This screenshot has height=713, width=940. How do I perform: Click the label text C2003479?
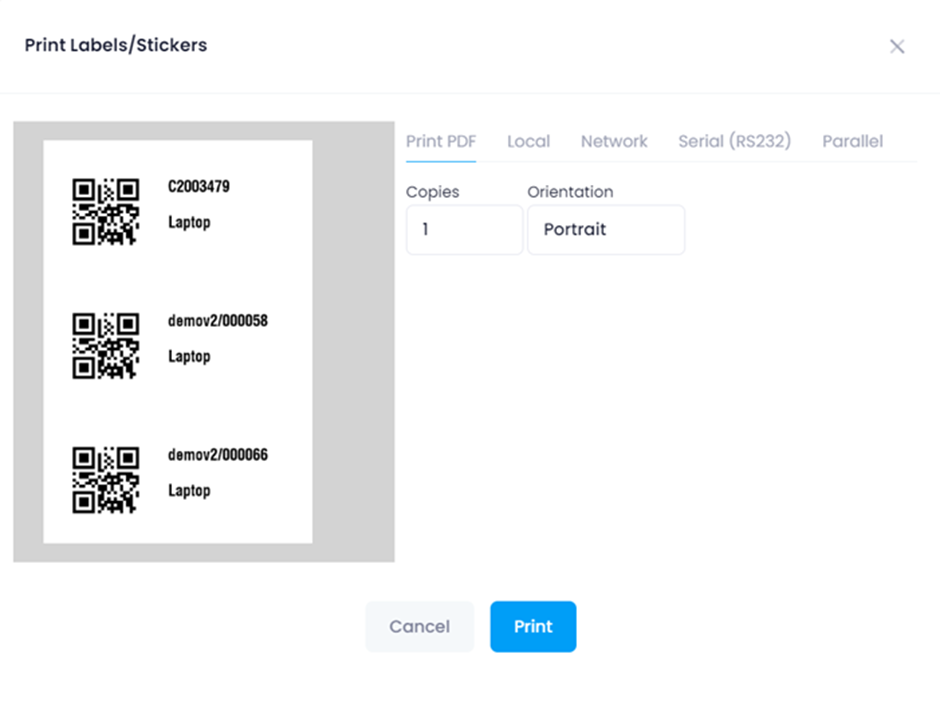tap(198, 186)
